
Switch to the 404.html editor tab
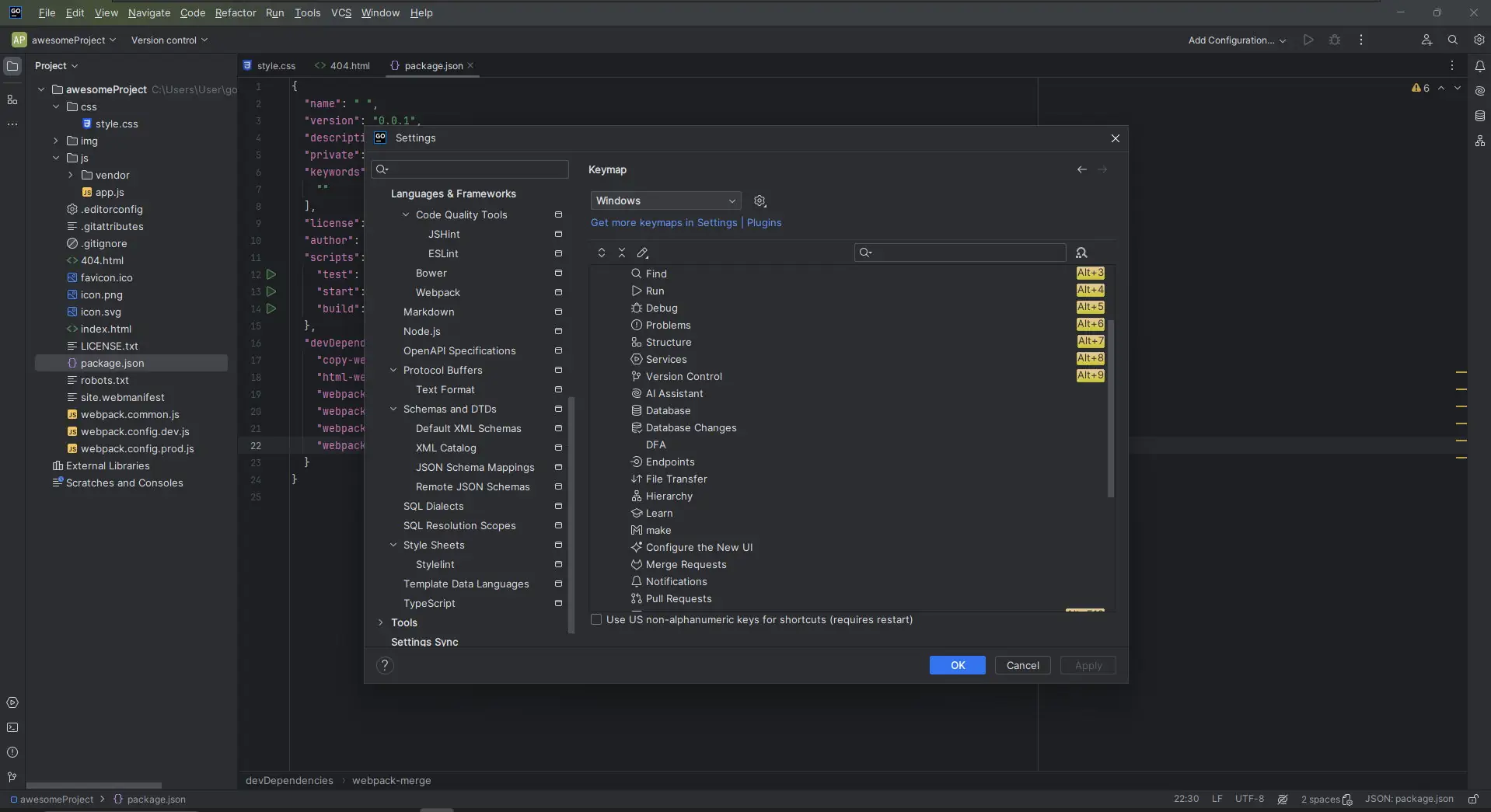(343, 66)
